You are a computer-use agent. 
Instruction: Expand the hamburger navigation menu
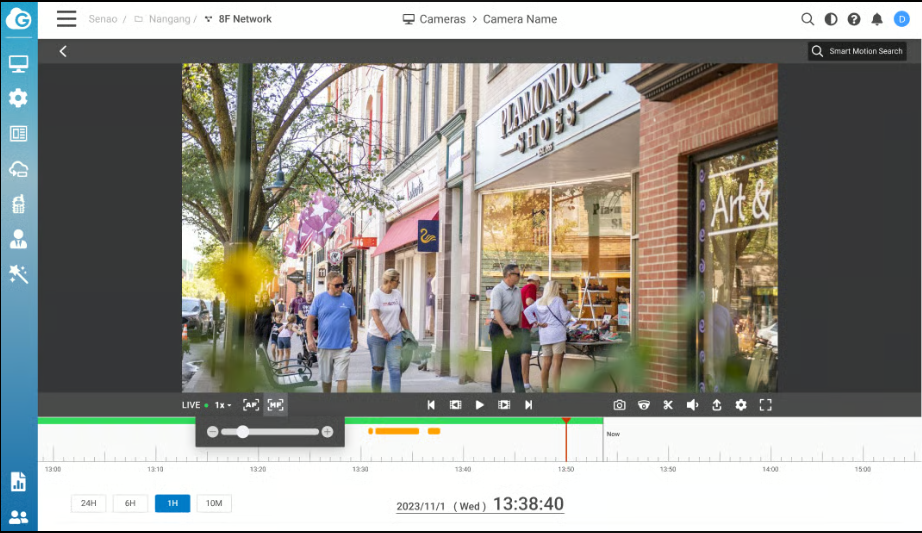tap(66, 19)
